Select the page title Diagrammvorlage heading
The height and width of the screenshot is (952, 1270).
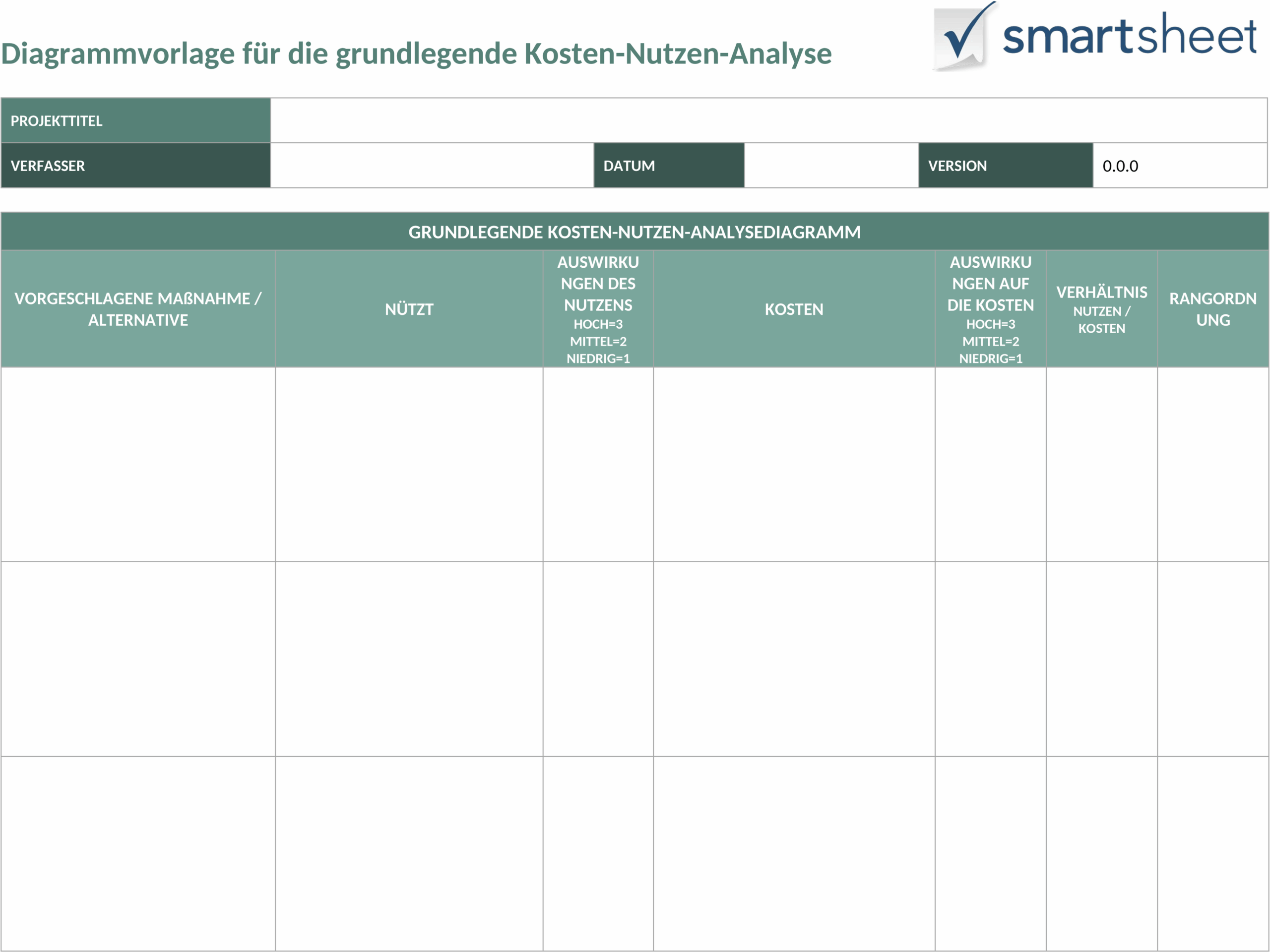point(416,54)
